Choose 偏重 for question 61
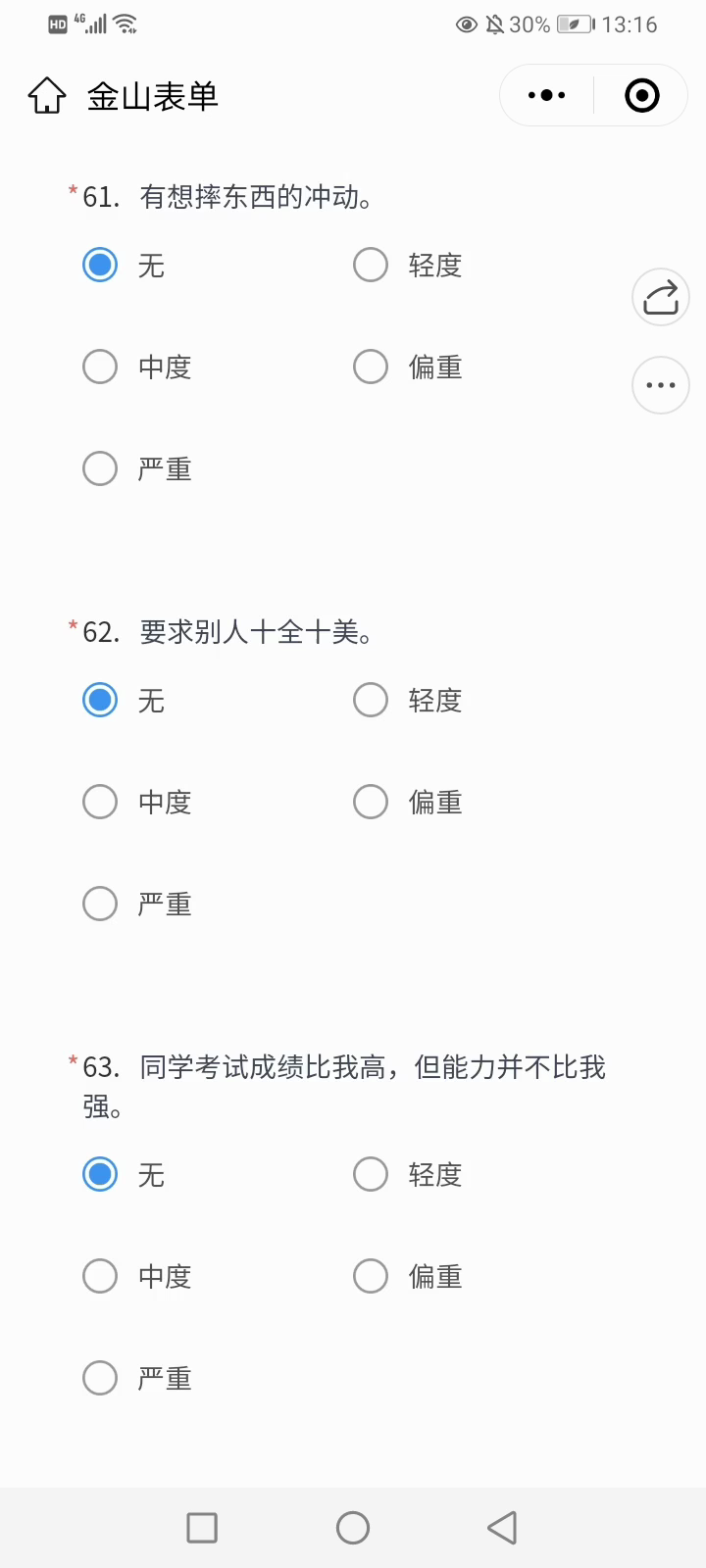Viewport: 706px width, 1568px height. click(x=371, y=367)
